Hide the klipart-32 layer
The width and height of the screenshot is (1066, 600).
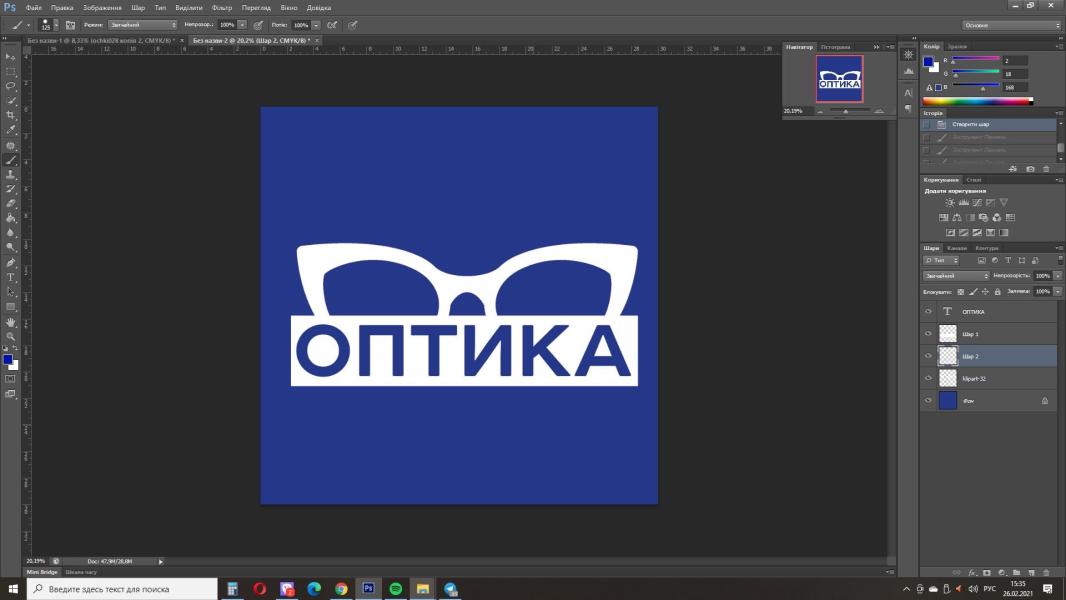[x=928, y=378]
